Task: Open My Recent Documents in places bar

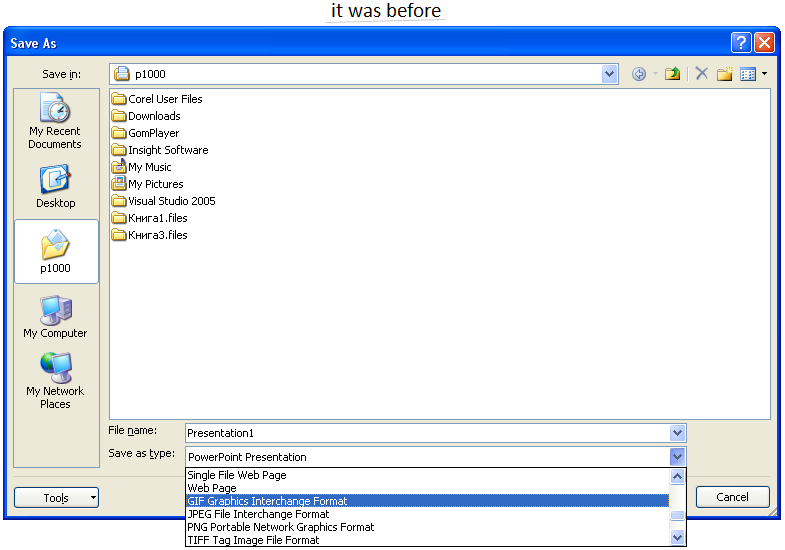Action: pos(55,120)
